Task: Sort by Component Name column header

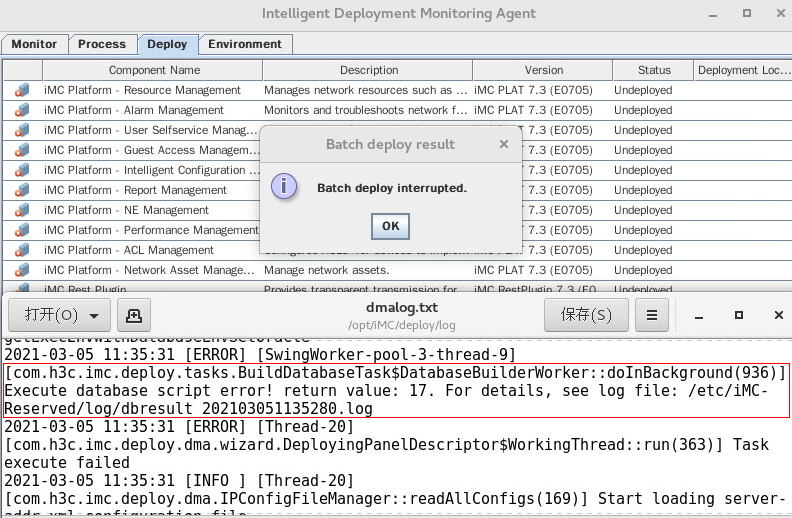Action: 153,70
